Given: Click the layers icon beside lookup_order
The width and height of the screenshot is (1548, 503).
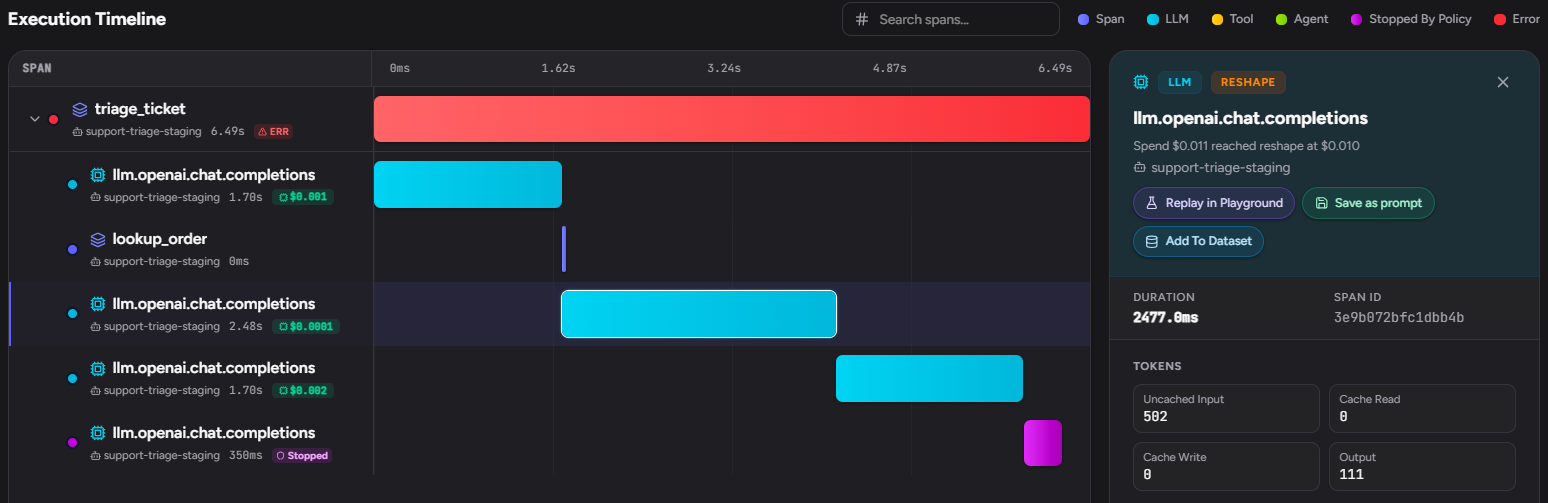Looking at the screenshot, I should (x=98, y=239).
